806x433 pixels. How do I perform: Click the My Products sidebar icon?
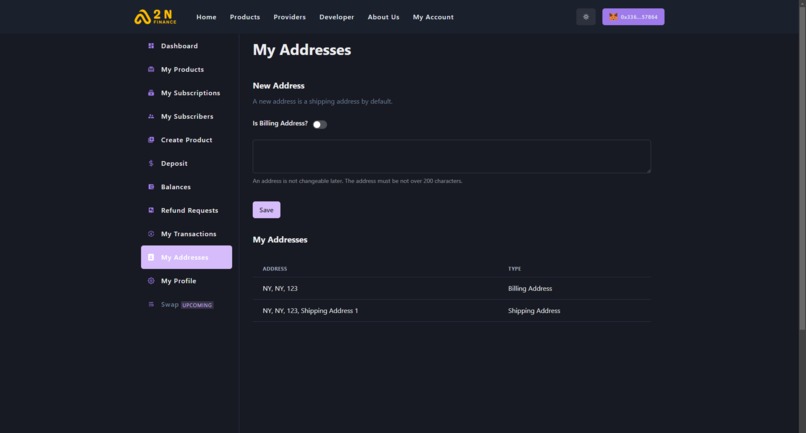(x=151, y=69)
